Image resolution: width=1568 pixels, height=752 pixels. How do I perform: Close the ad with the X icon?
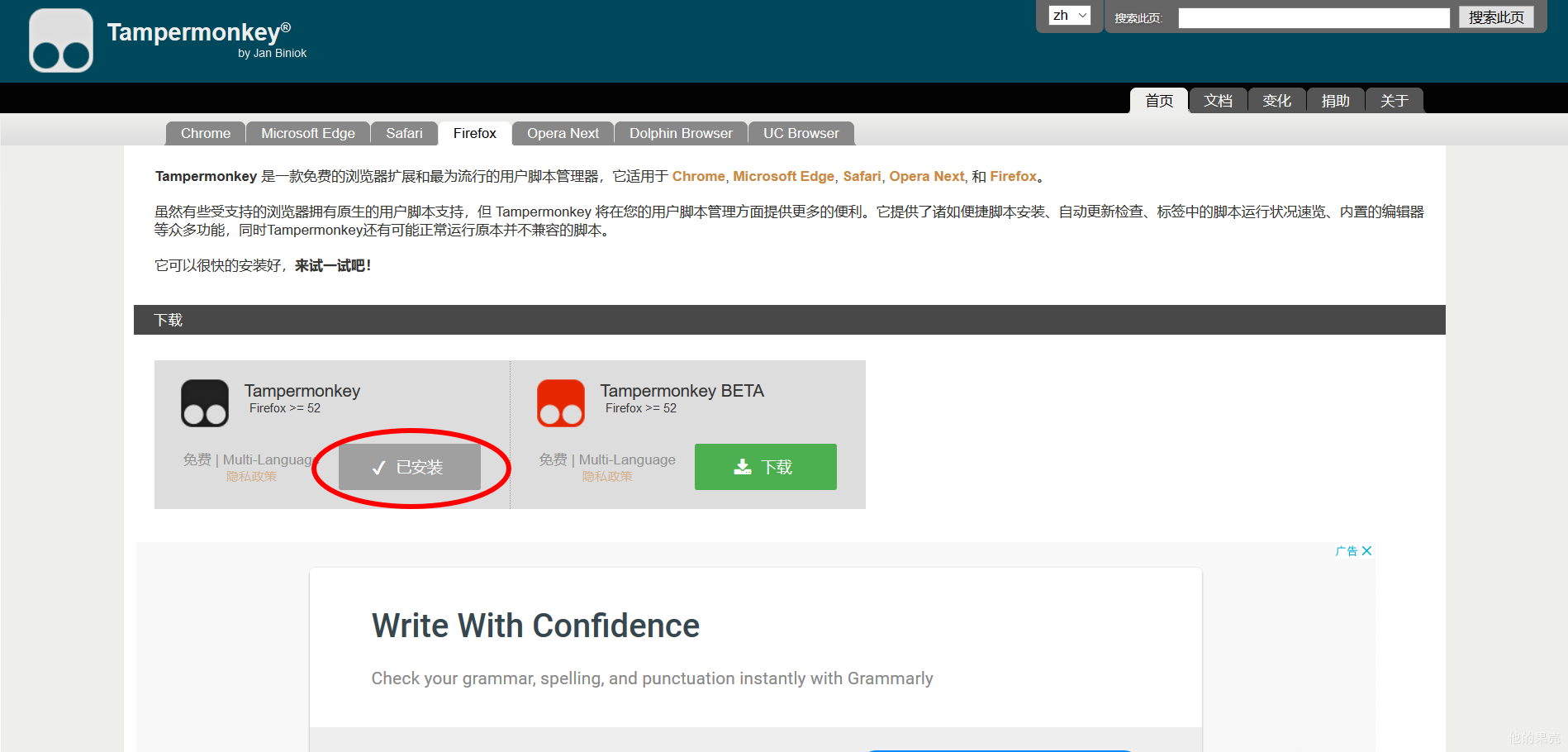(1366, 551)
